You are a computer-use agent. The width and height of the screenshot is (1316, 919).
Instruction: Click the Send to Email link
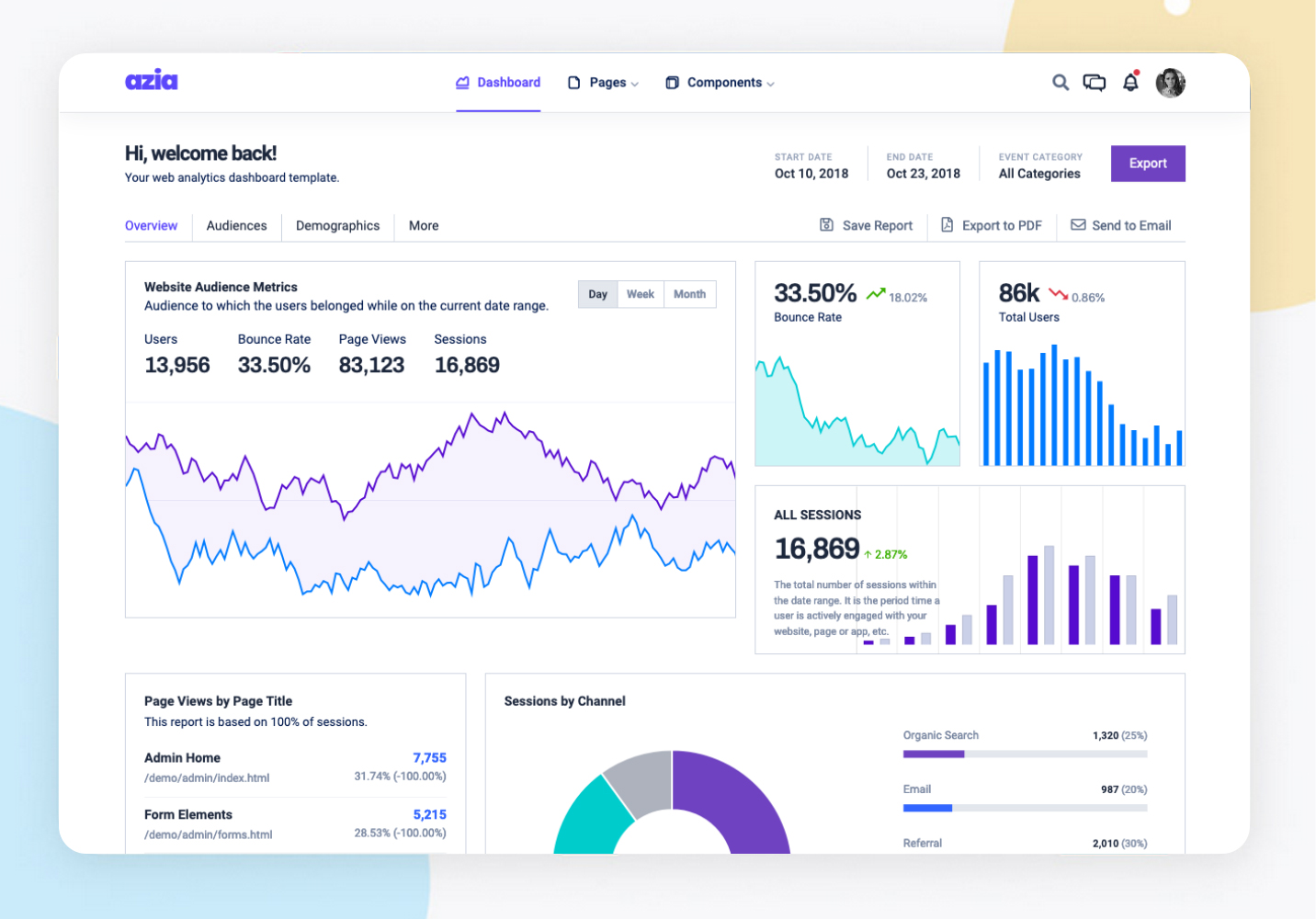click(x=1121, y=225)
